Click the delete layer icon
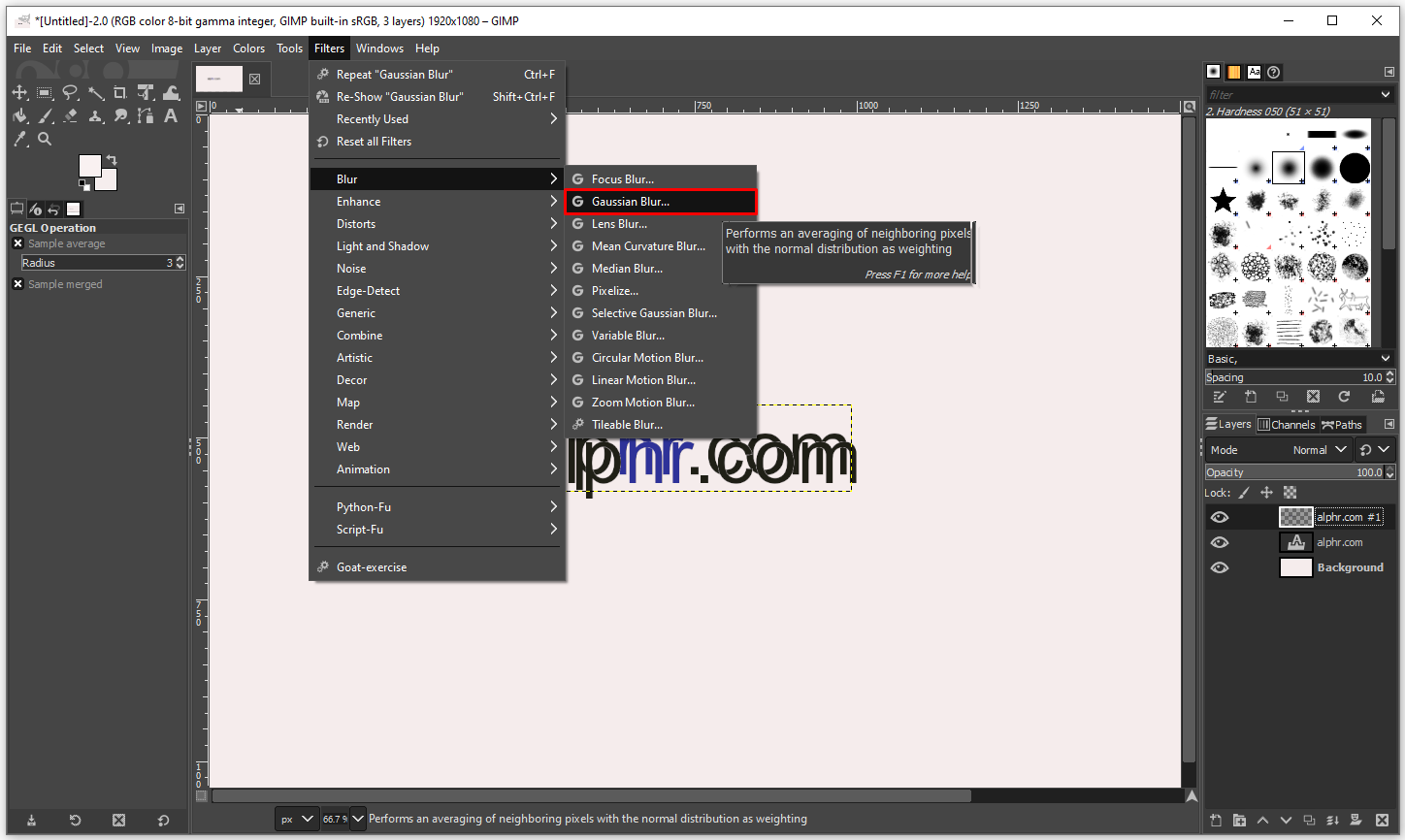Screen dimensions: 1405x840 (1382, 821)
